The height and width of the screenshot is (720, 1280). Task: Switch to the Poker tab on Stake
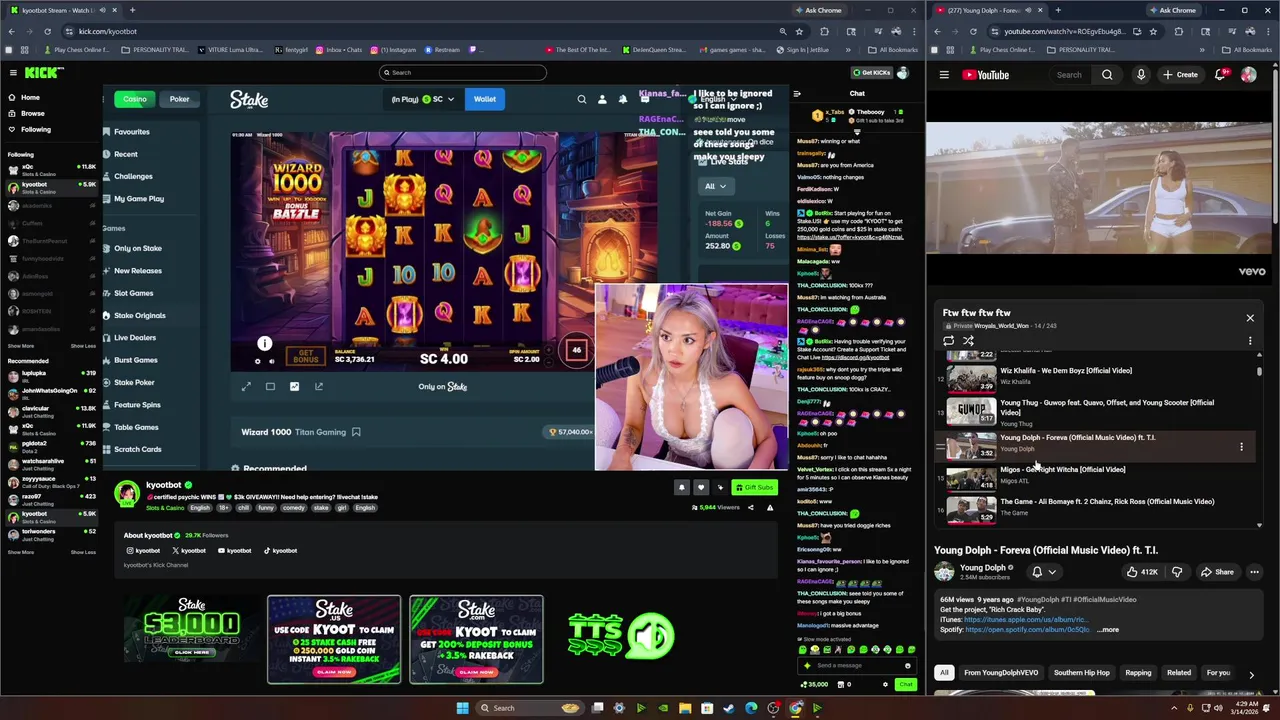point(179,99)
